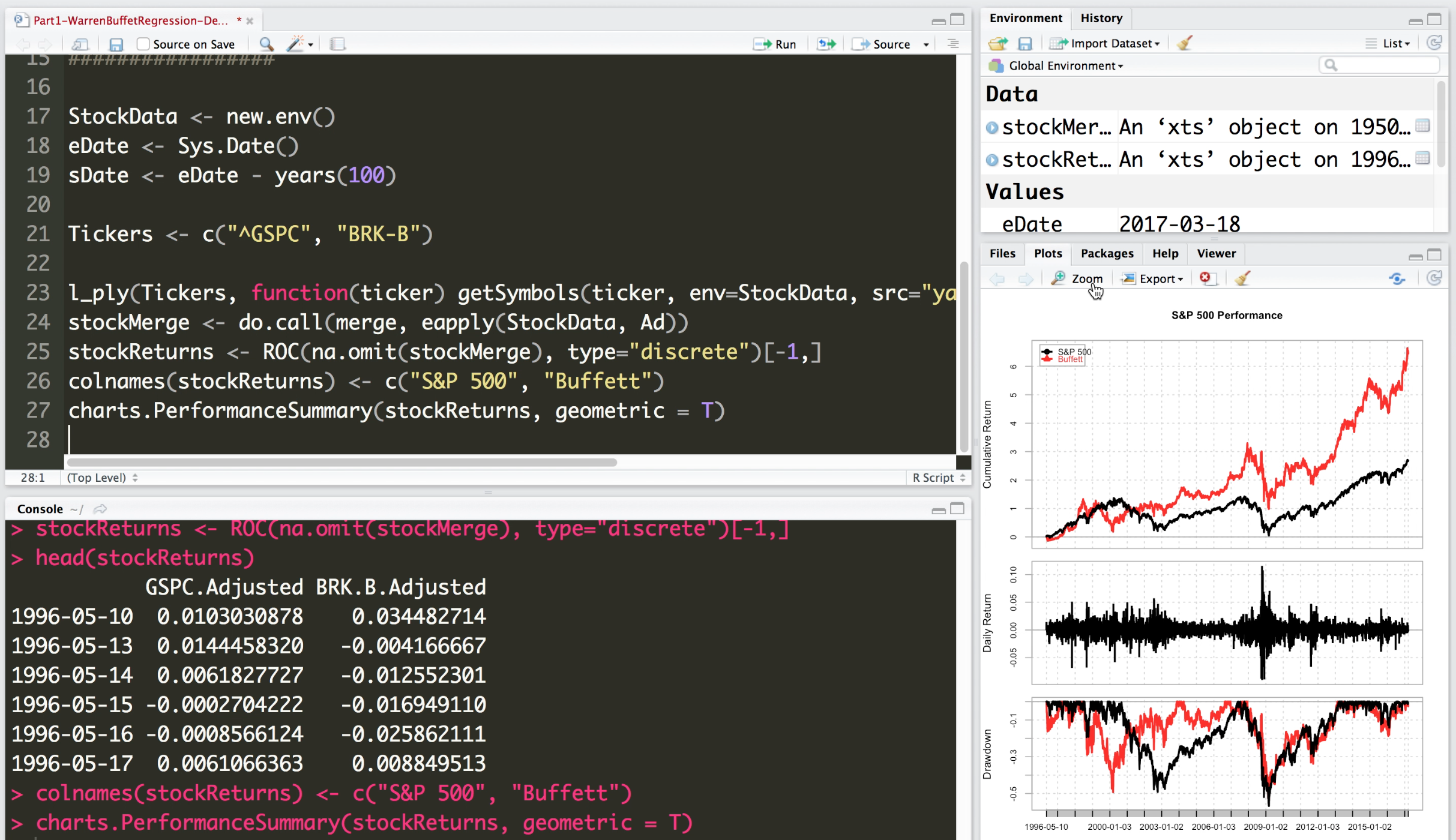This screenshot has height=840, width=1456.
Task: Run the current line with Run button
Action: [775, 44]
